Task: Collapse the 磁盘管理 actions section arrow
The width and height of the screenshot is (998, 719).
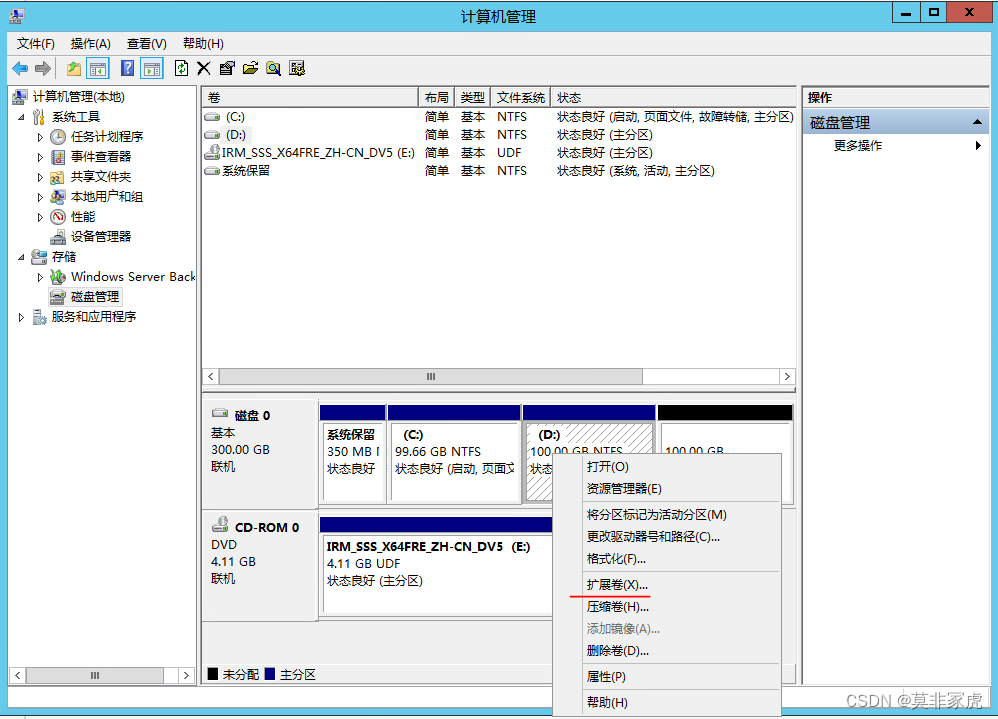Action: click(x=977, y=122)
